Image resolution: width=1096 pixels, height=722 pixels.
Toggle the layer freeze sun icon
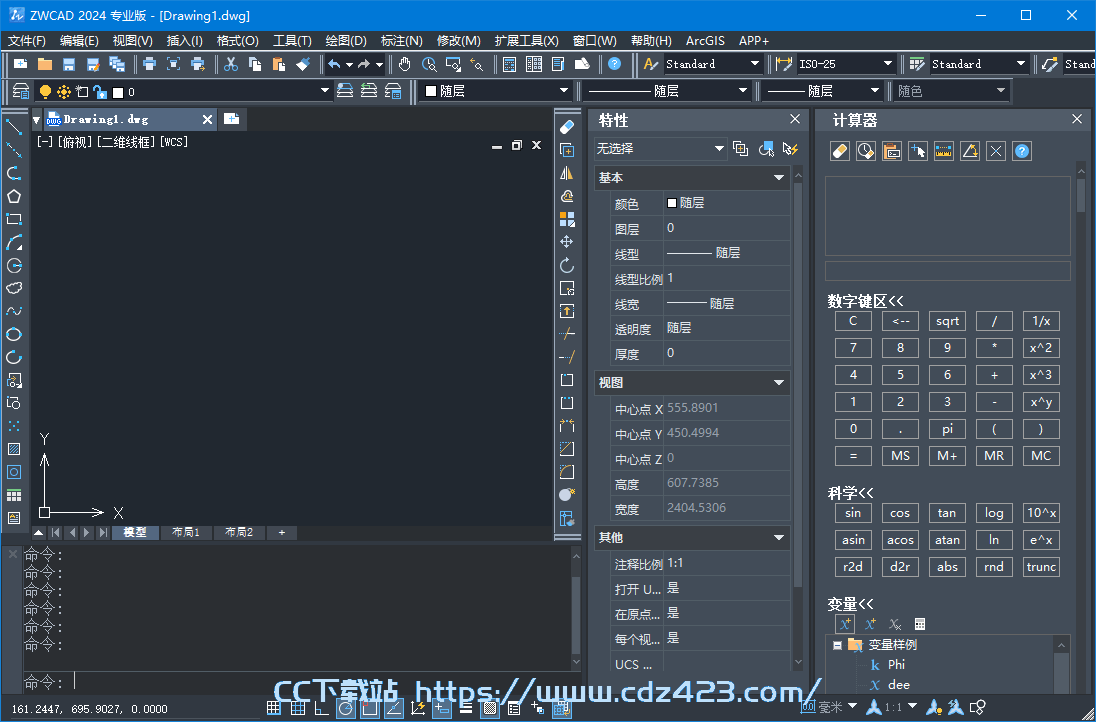(64, 92)
